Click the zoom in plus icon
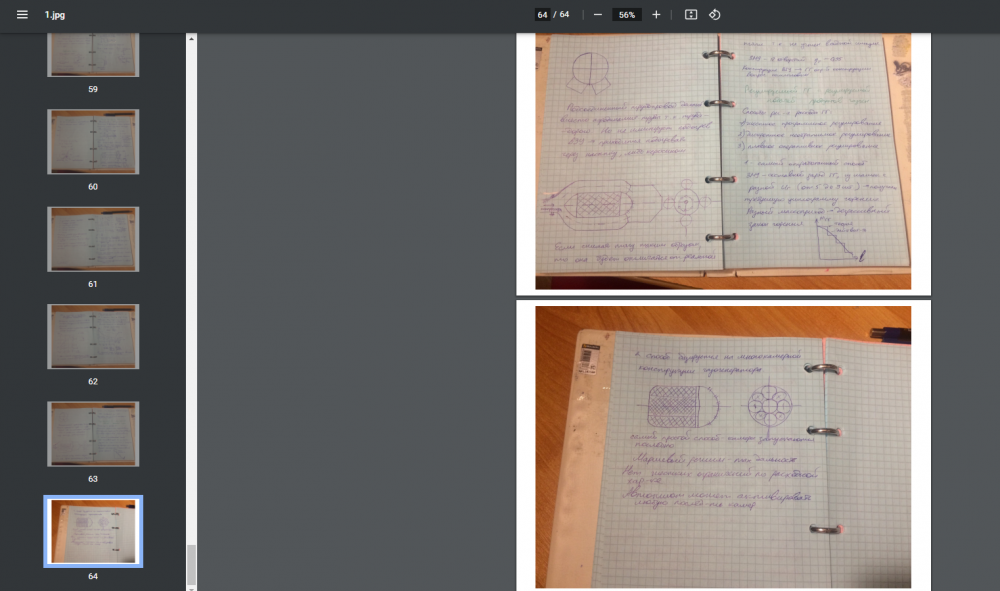Image resolution: width=1000 pixels, height=591 pixels. (656, 15)
